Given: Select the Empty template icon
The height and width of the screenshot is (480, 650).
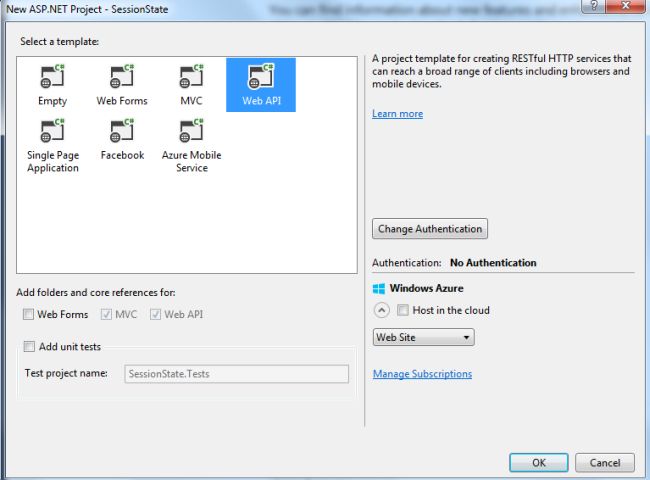Looking at the screenshot, I should [52, 76].
